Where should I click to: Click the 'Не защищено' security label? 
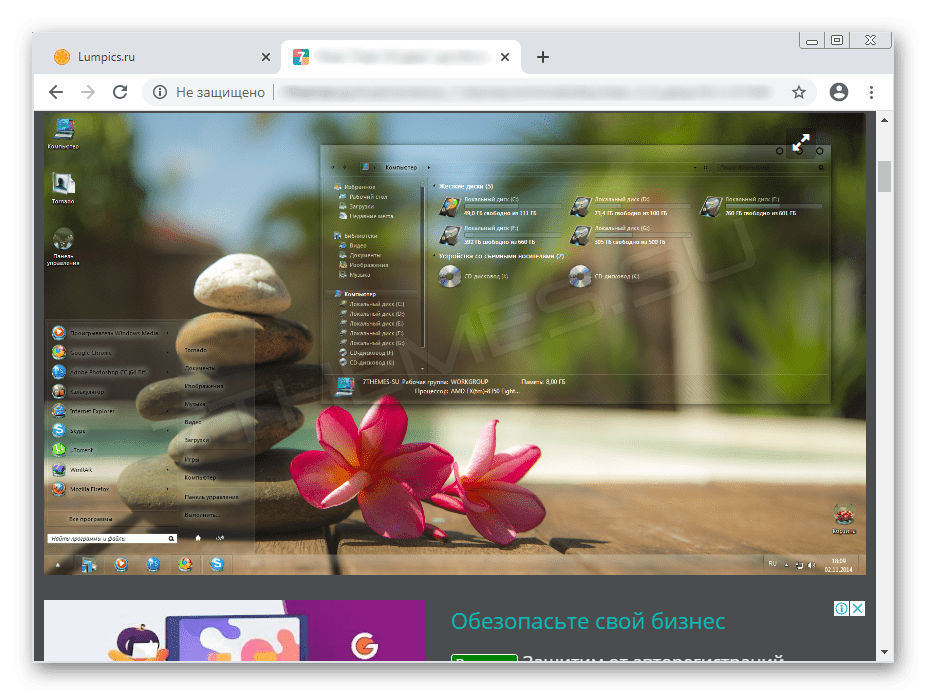click(220, 92)
